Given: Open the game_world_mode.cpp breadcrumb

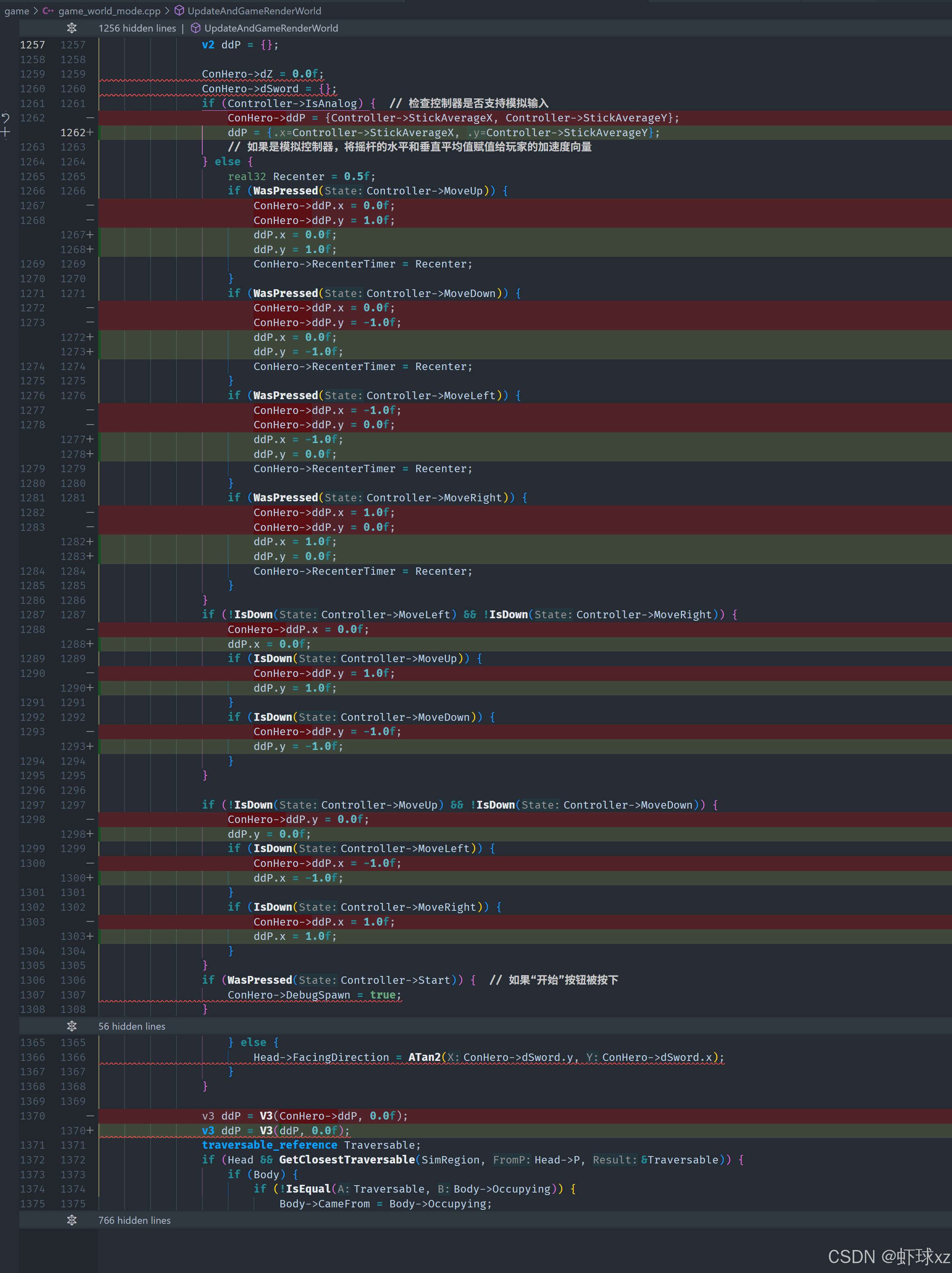Looking at the screenshot, I should click(x=110, y=11).
